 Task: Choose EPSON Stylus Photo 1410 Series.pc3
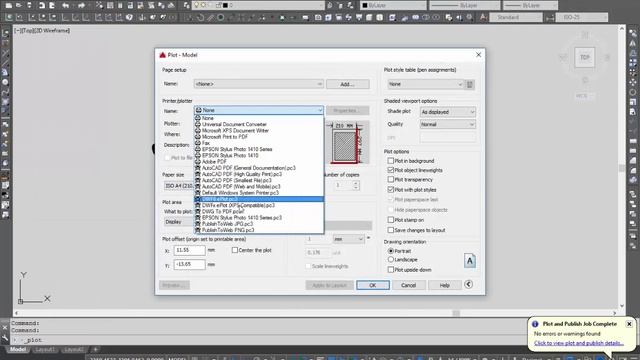tap(242, 218)
